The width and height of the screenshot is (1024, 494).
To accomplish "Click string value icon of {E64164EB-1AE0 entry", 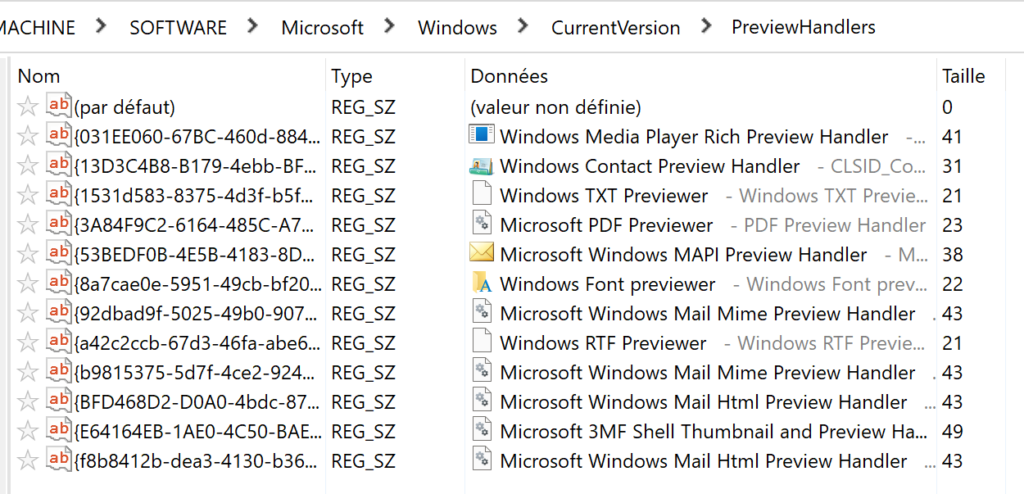I will click(59, 429).
